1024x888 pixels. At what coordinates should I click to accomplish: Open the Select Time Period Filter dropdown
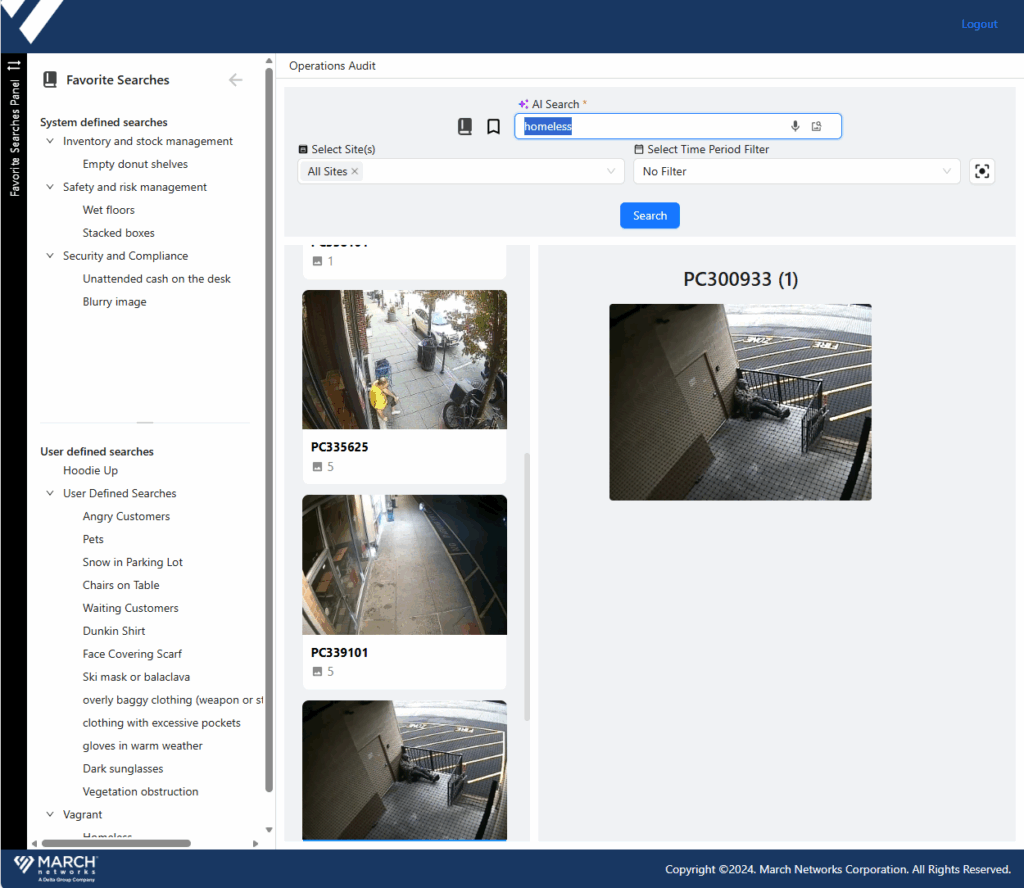pyautogui.click(x=946, y=172)
